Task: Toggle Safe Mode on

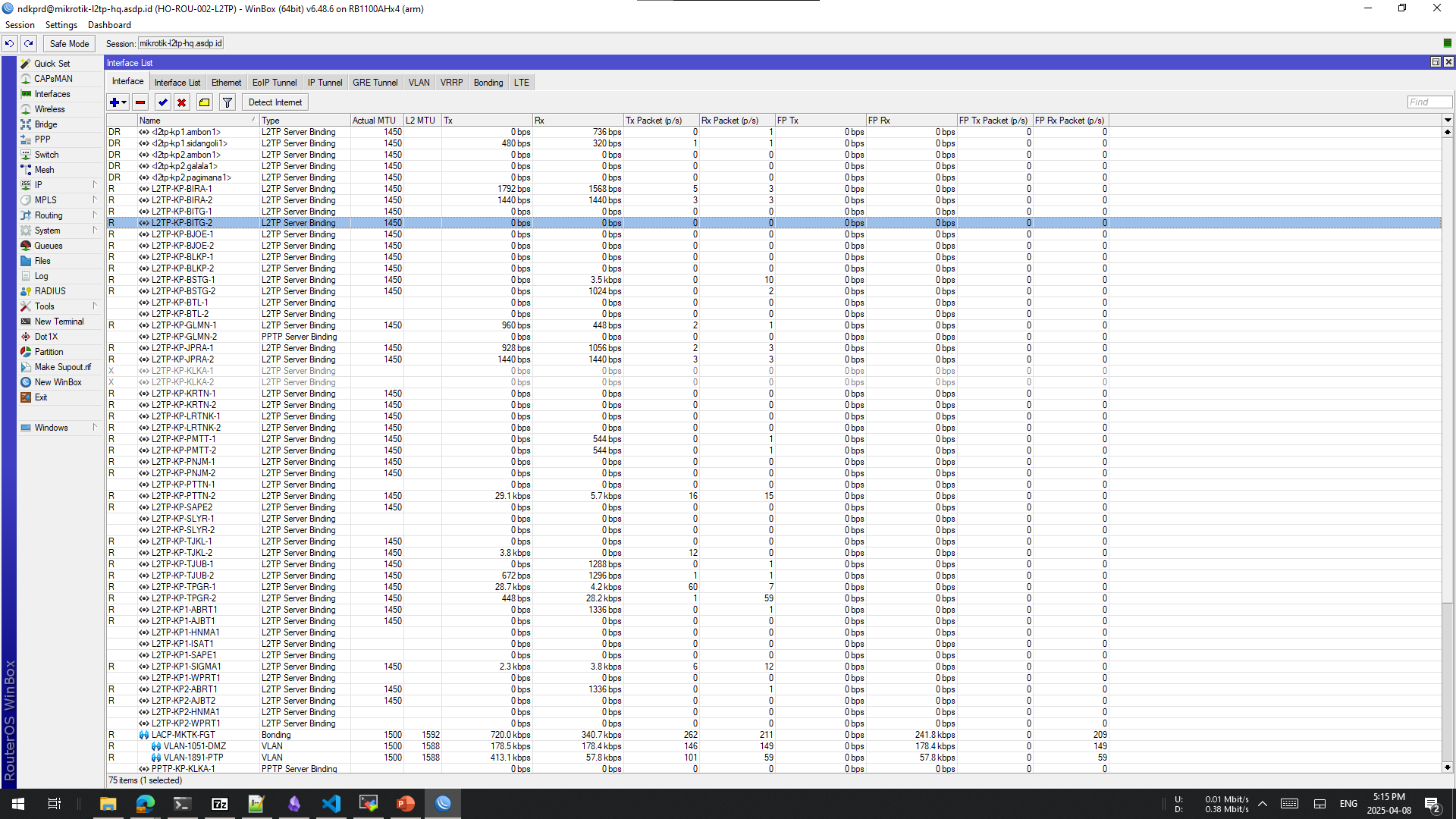Action: (x=69, y=43)
